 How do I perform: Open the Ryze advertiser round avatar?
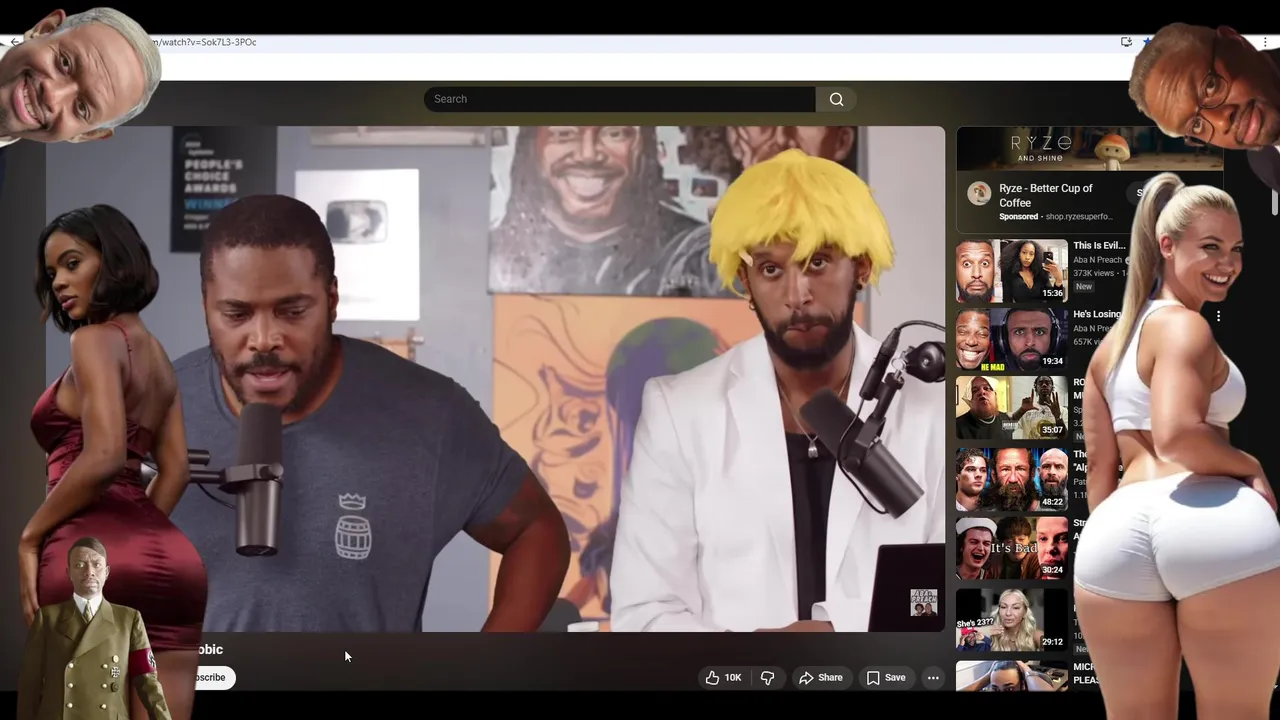[979, 193]
